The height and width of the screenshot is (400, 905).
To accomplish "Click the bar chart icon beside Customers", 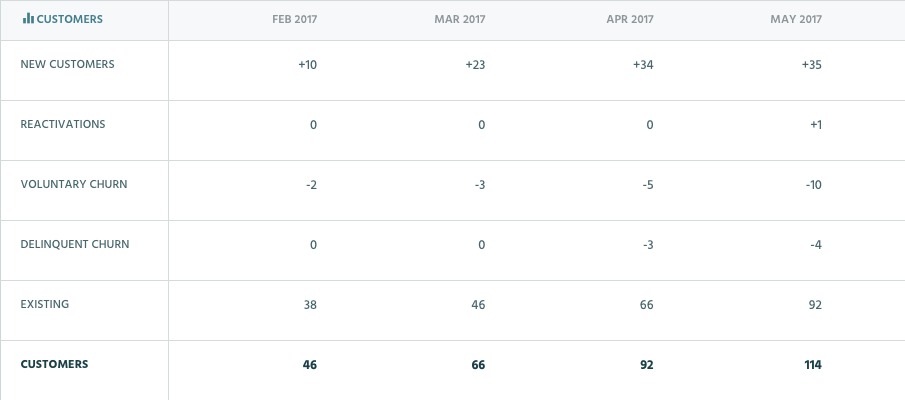I will [x=28, y=18].
